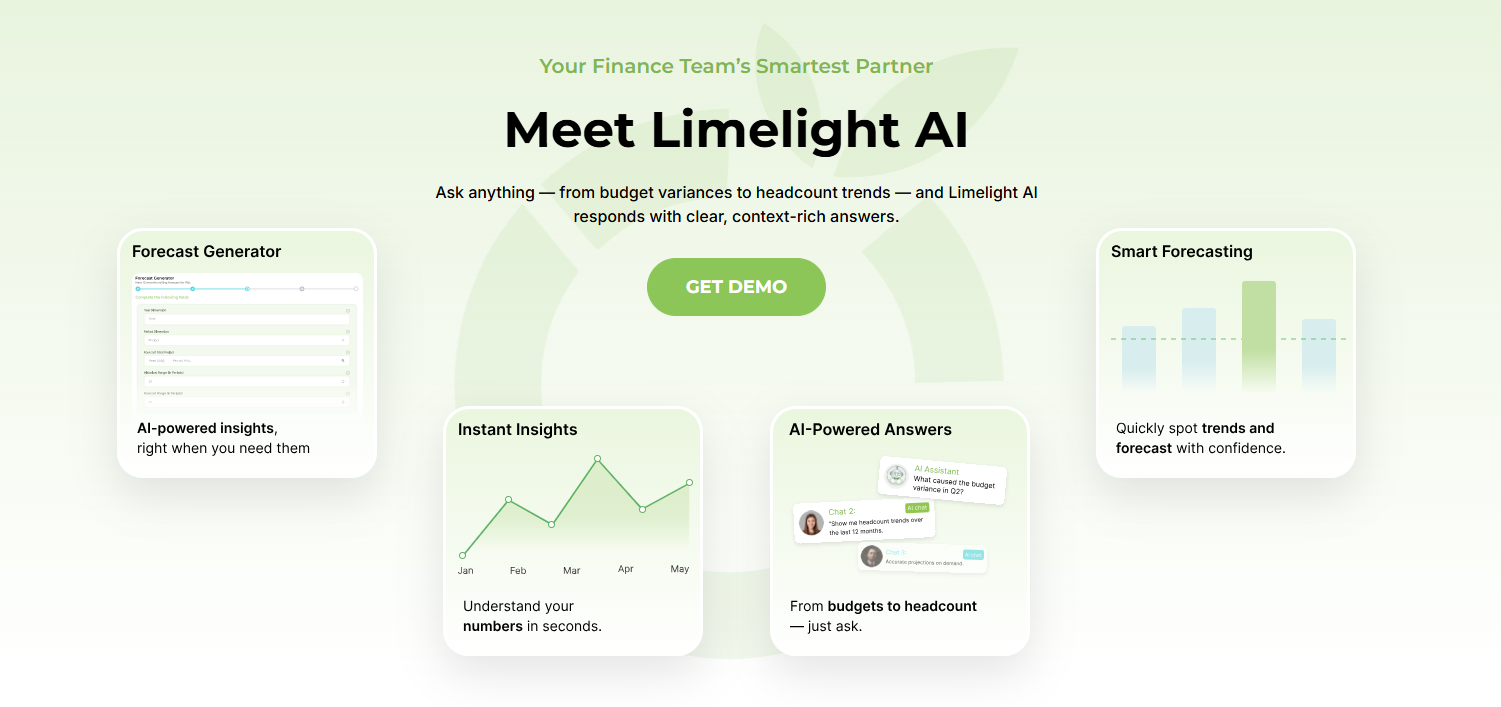Select the Chat 2 user avatar
1501x707 pixels.
tap(811, 522)
